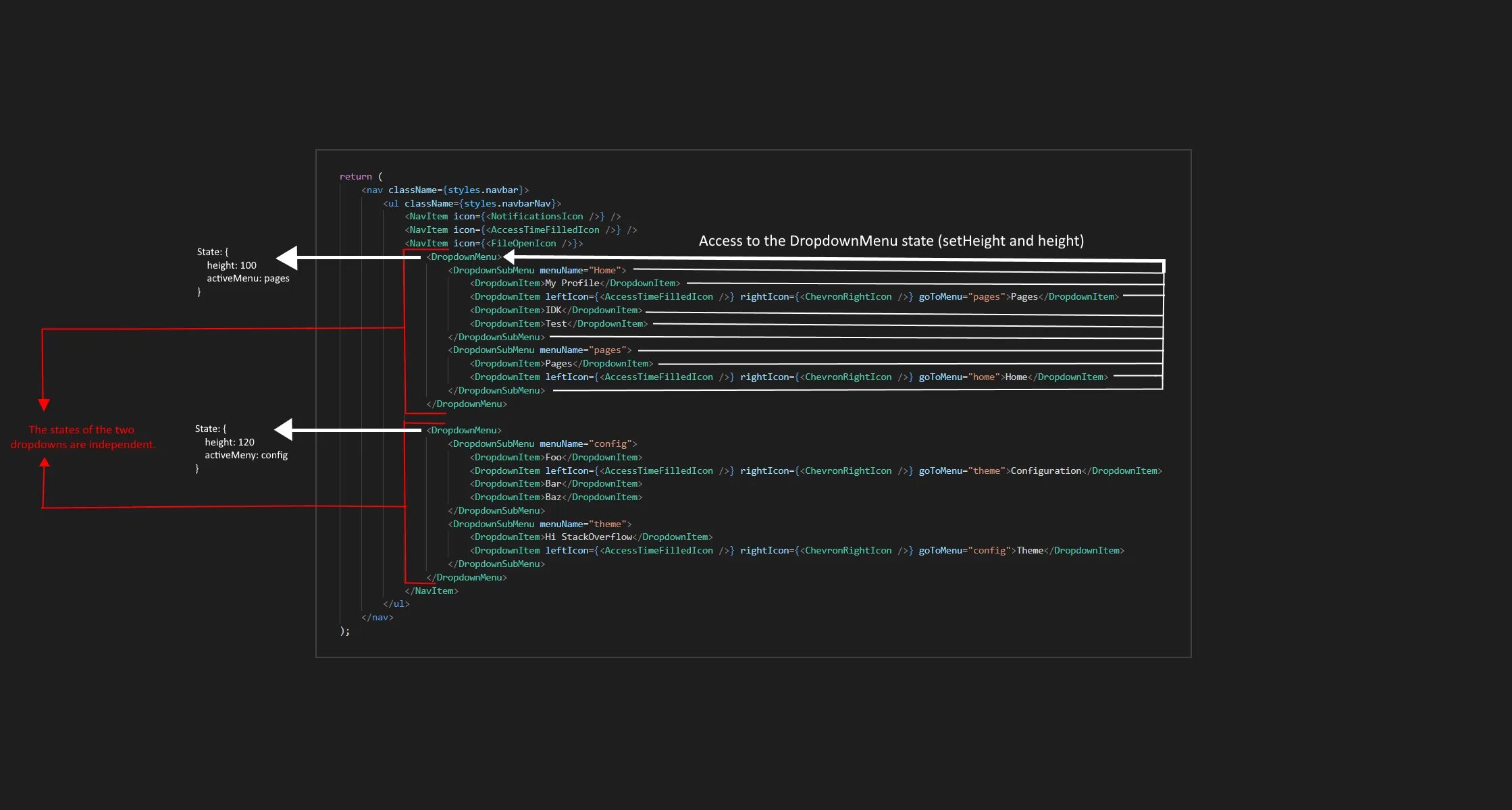Viewport: 1512px width, 810px height.
Task: Click the 'return' keyword at the top of the code
Action: point(355,177)
